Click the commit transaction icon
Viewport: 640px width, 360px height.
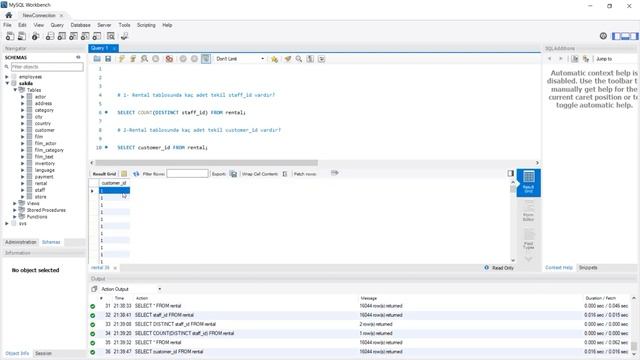(183, 59)
